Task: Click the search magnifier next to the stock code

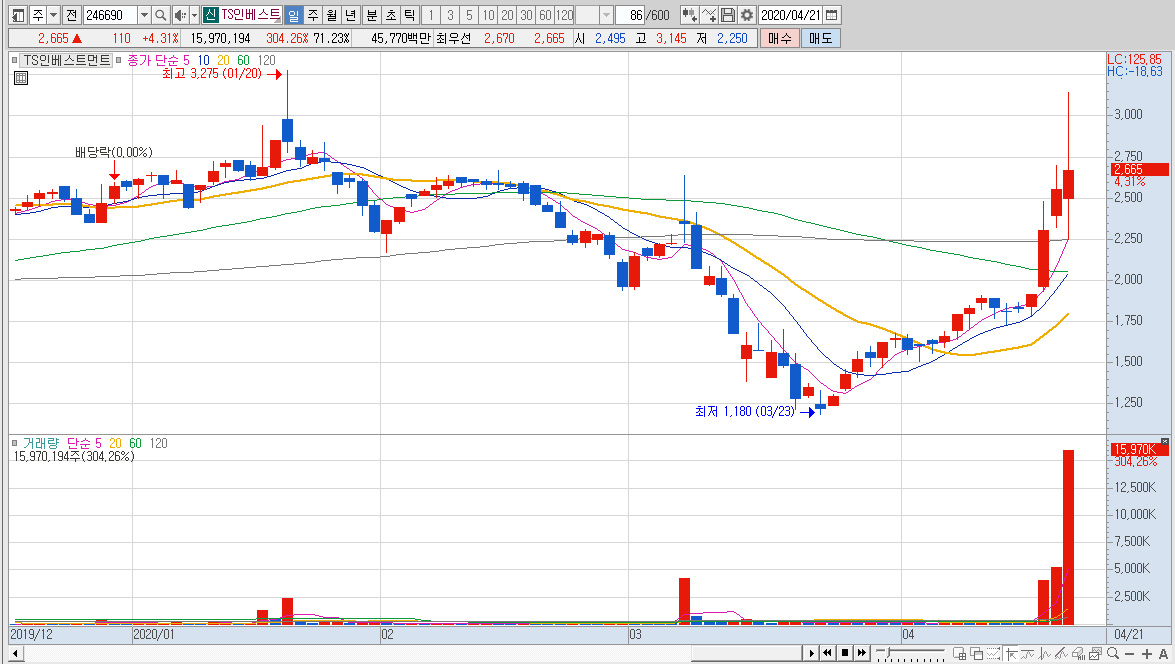Action: [x=160, y=15]
